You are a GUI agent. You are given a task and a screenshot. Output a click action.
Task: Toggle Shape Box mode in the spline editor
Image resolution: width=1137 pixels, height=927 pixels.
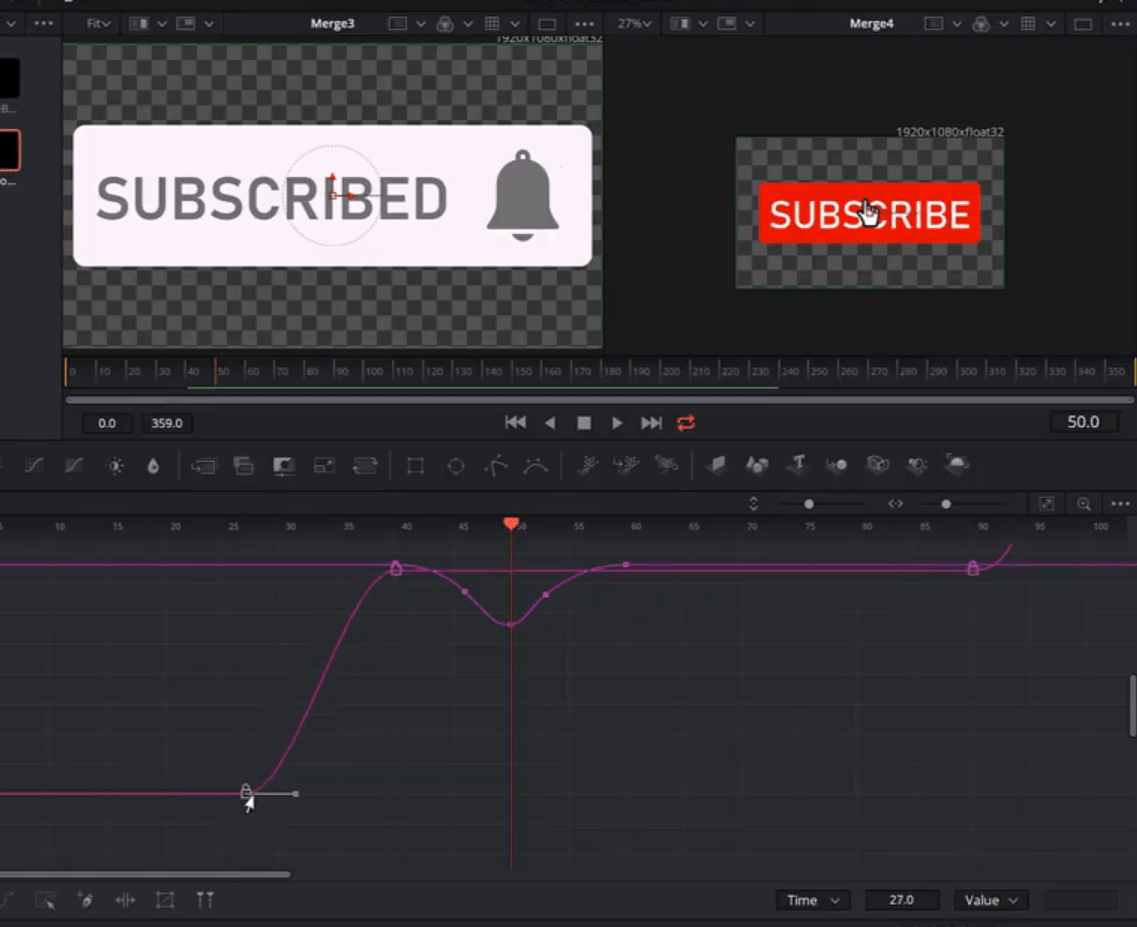click(x=164, y=900)
